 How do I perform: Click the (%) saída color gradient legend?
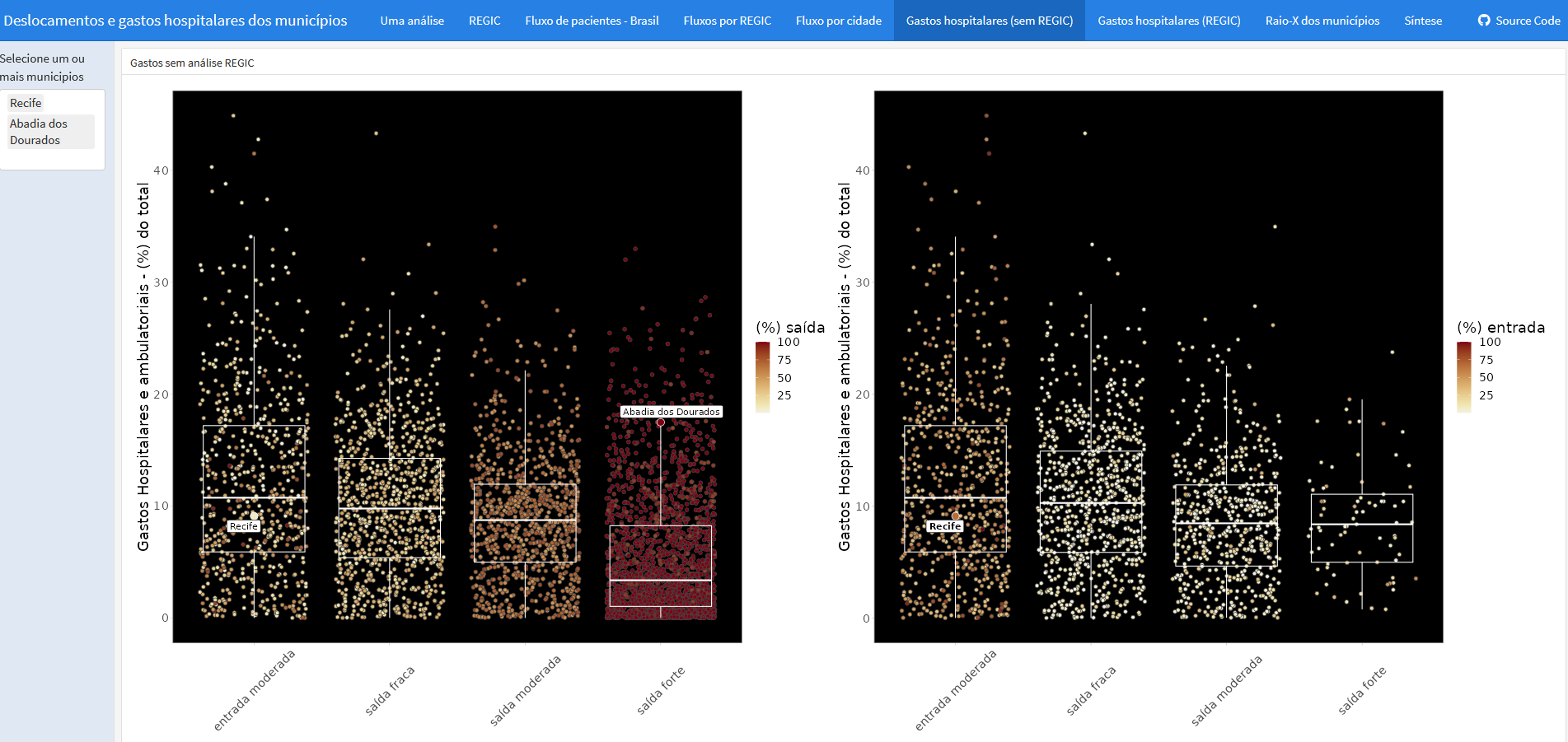pyautogui.click(x=762, y=377)
